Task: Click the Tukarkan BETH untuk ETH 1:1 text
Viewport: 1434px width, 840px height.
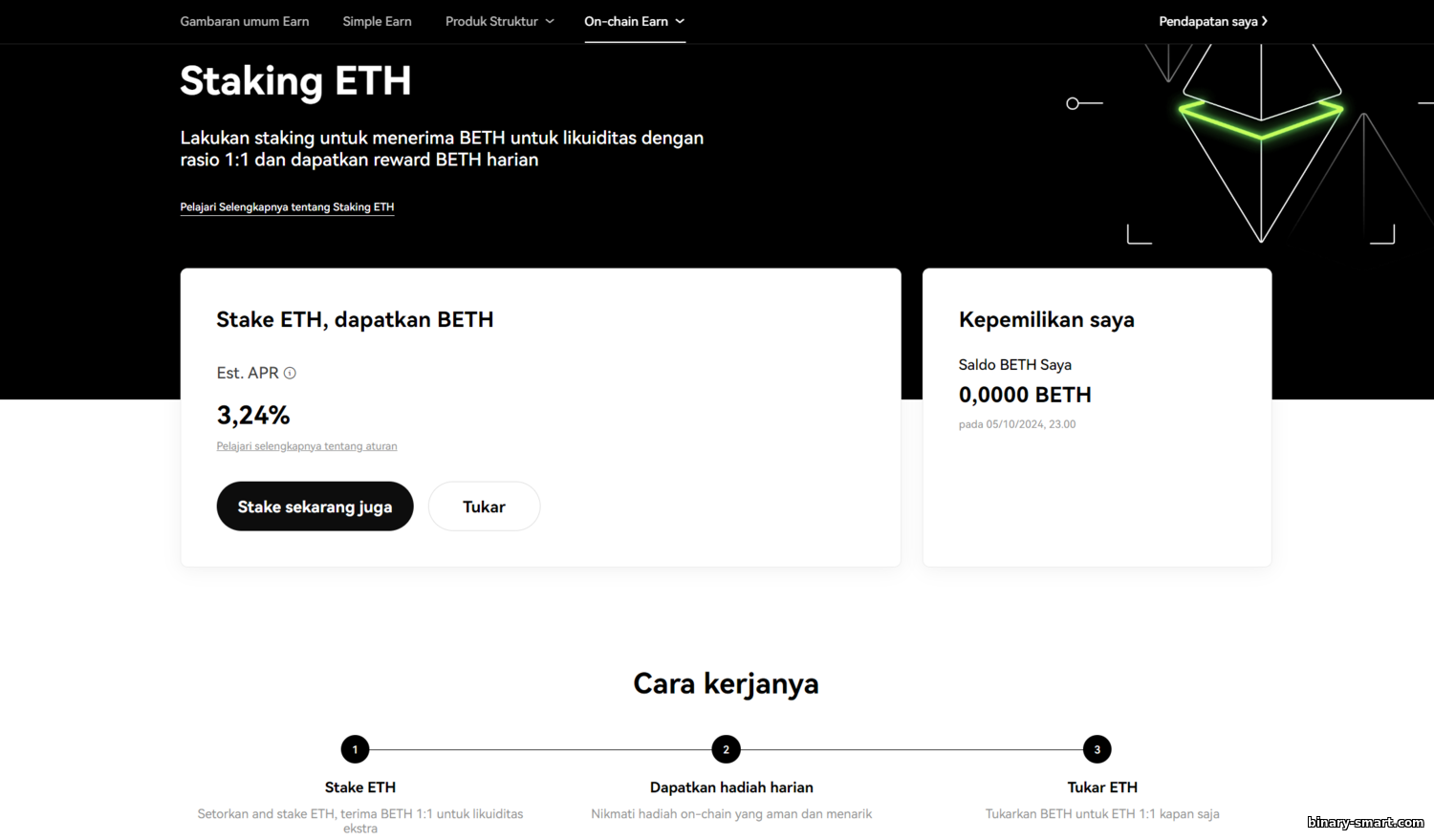Action: click(x=1102, y=814)
